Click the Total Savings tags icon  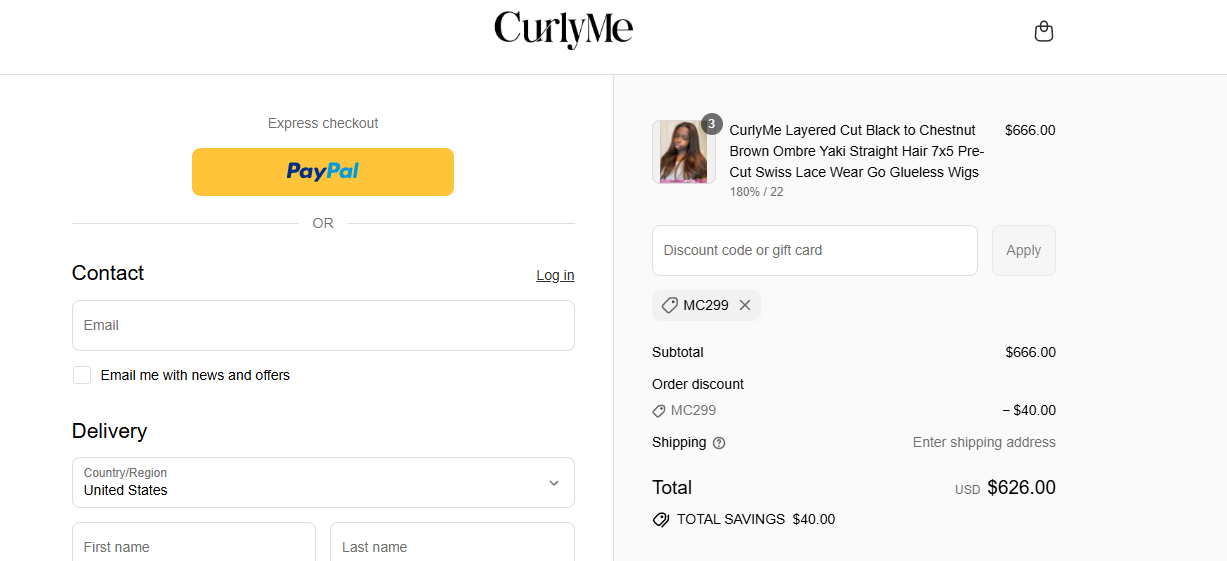(660, 519)
